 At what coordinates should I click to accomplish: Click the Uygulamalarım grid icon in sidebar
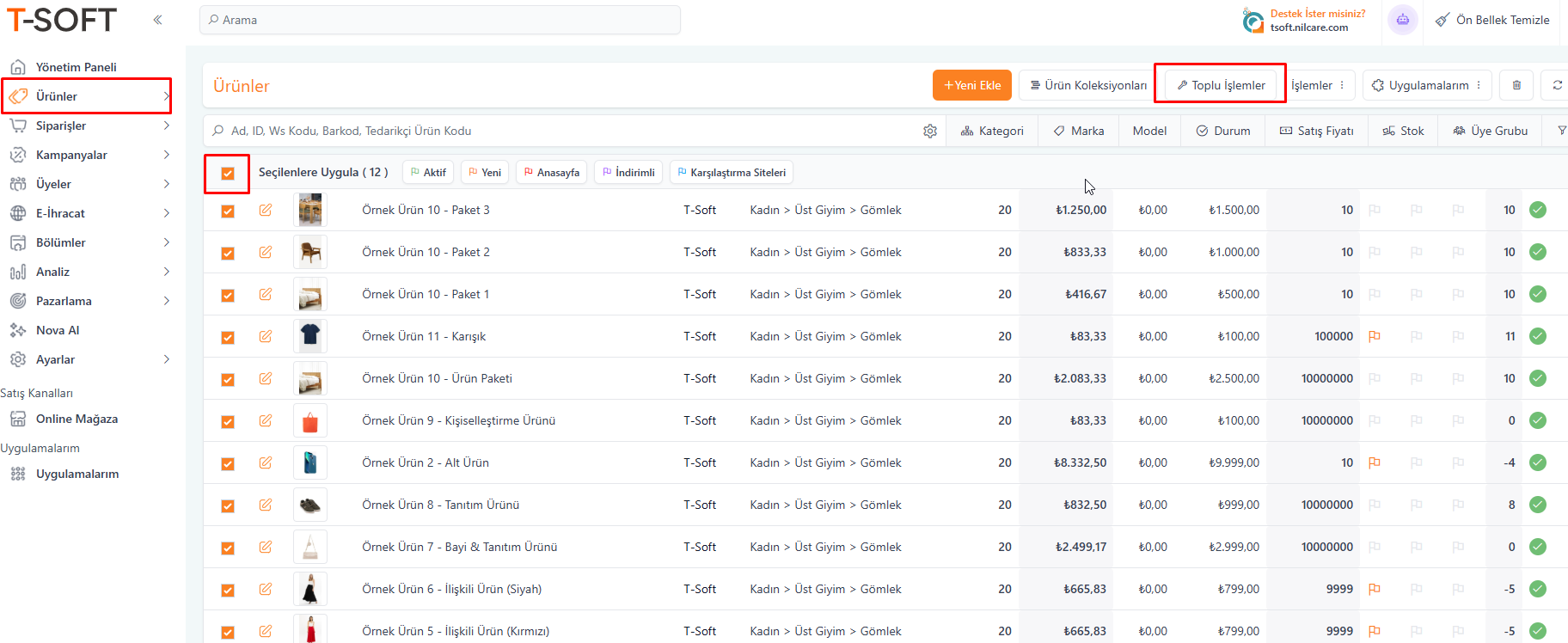coord(18,474)
